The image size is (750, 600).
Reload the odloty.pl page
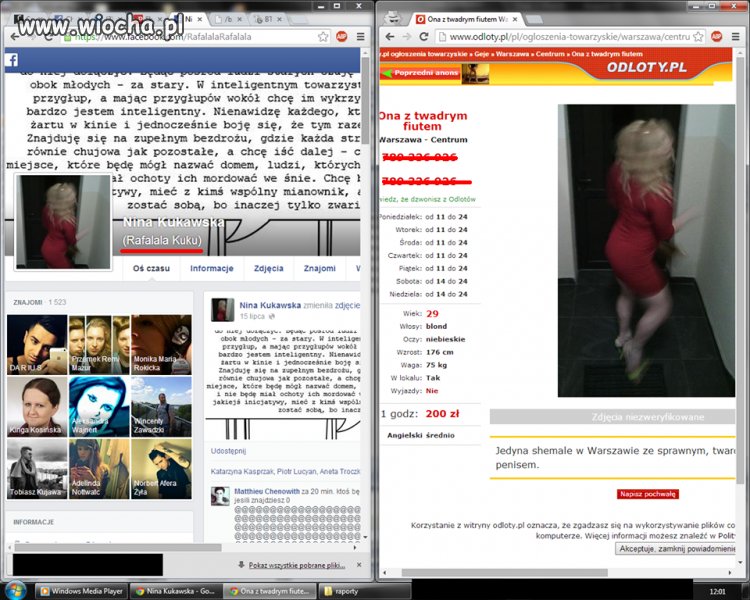(x=423, y=36)
